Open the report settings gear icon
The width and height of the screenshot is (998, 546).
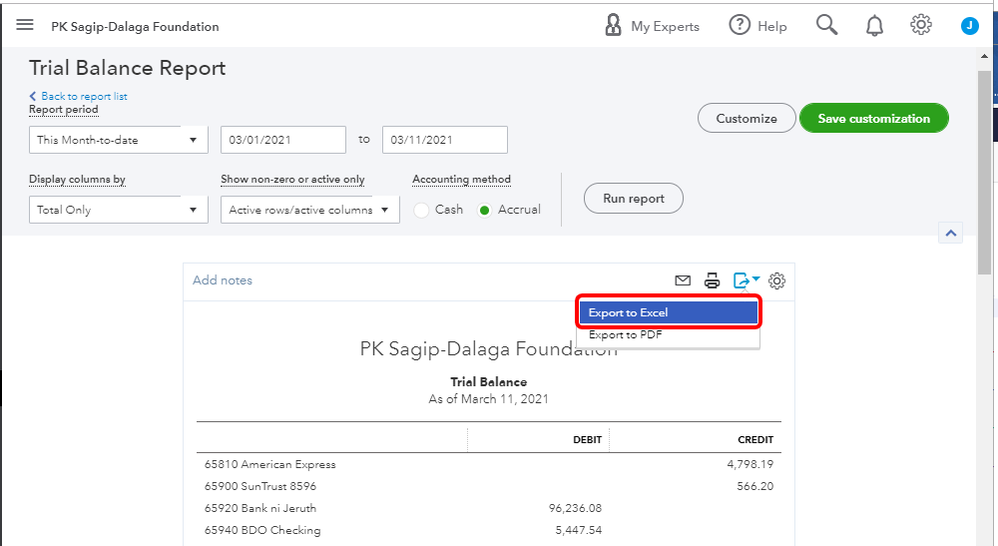777,281
